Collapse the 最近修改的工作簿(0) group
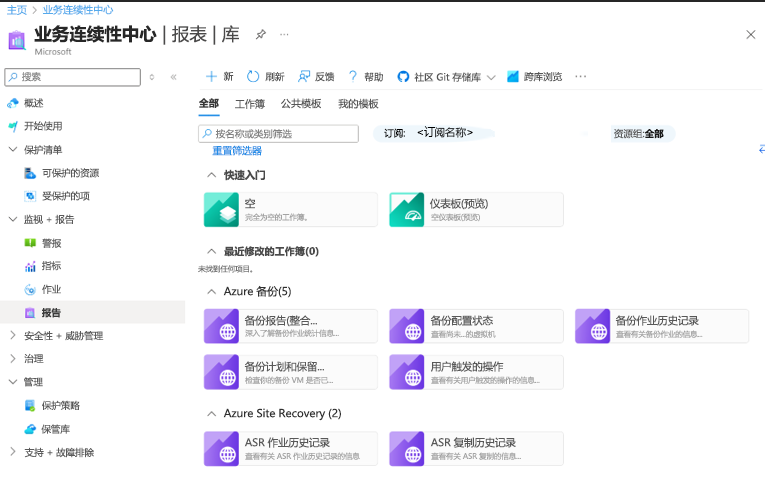Screen dimensions: 765x496 (x=211, y=252)
